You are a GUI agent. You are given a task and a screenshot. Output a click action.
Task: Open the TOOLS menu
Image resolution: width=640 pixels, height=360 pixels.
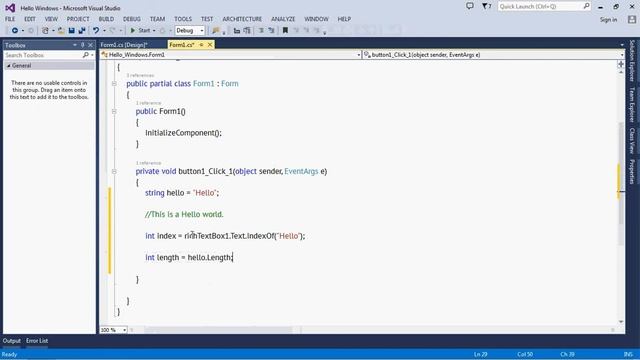pos(183,19)
